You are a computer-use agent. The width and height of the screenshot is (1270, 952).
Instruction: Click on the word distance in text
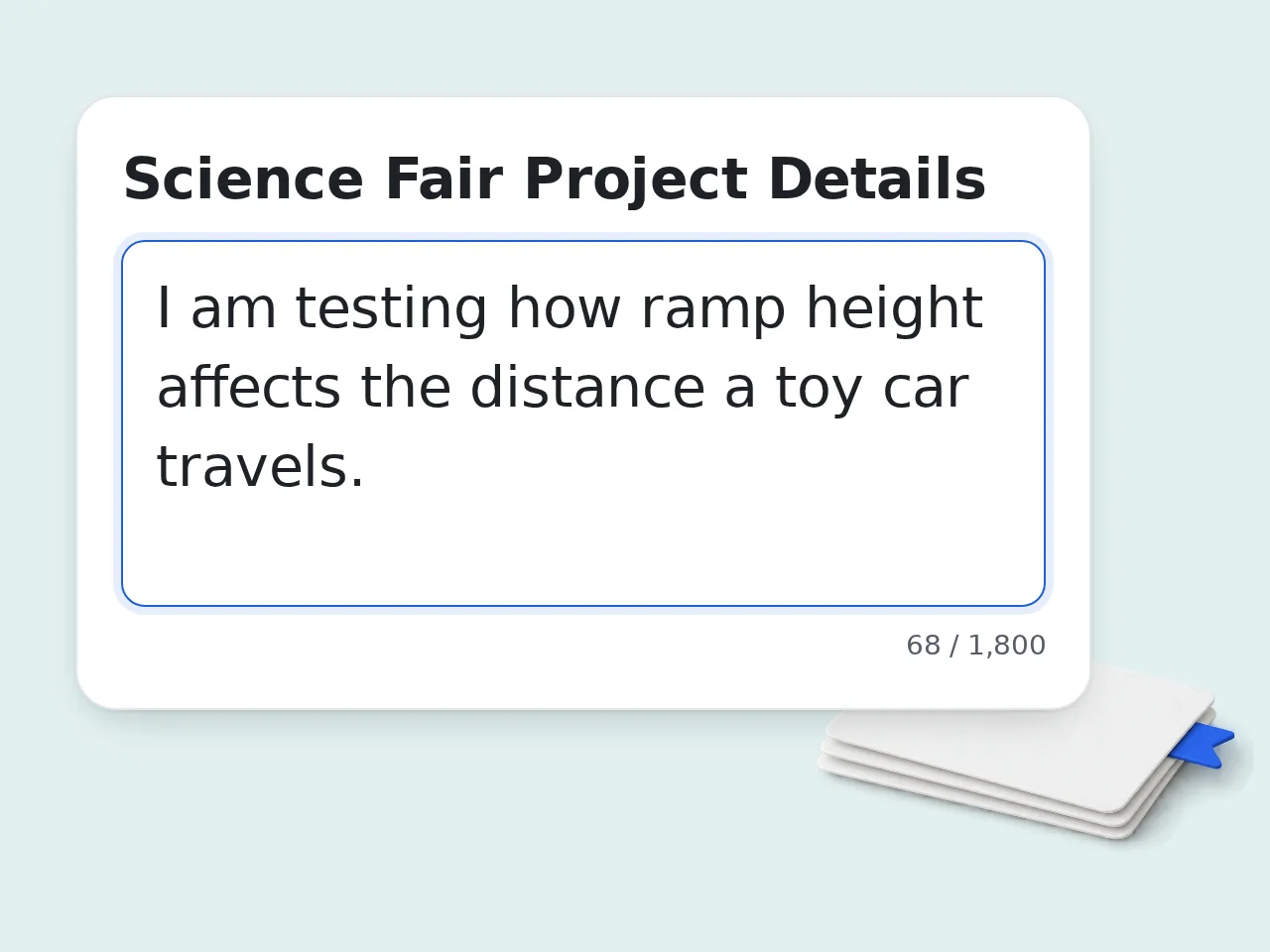click(586, 388)
